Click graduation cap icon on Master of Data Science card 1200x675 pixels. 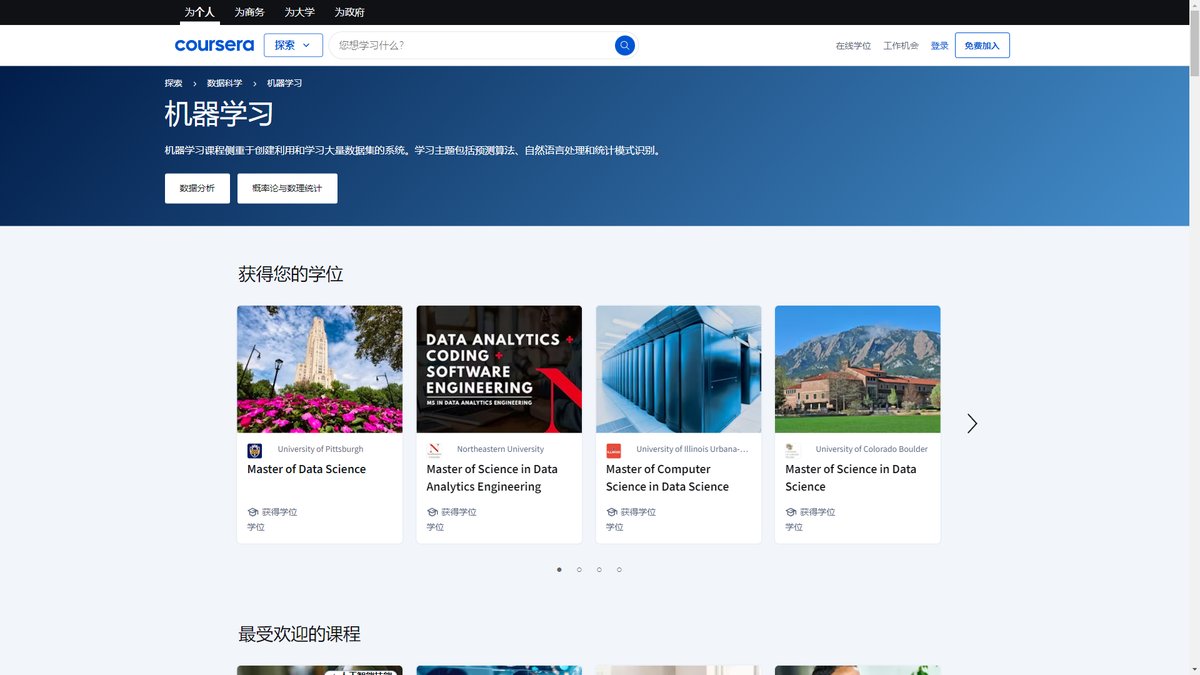tap(253, 512)
